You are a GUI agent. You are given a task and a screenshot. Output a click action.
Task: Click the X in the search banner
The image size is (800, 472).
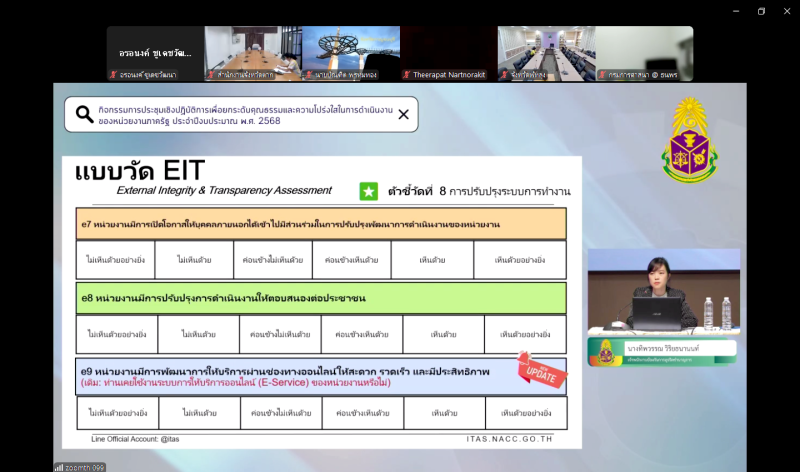403,114
